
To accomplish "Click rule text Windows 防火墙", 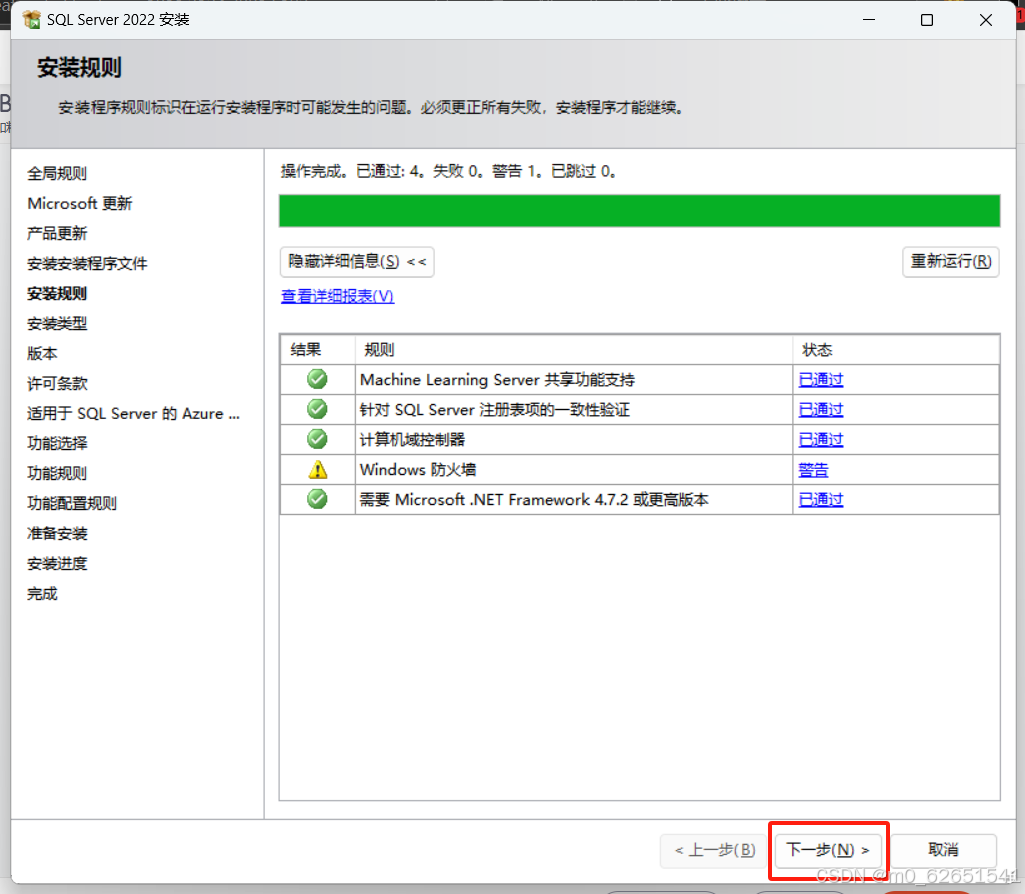I will pyautogui.click(x=418, y=470).
